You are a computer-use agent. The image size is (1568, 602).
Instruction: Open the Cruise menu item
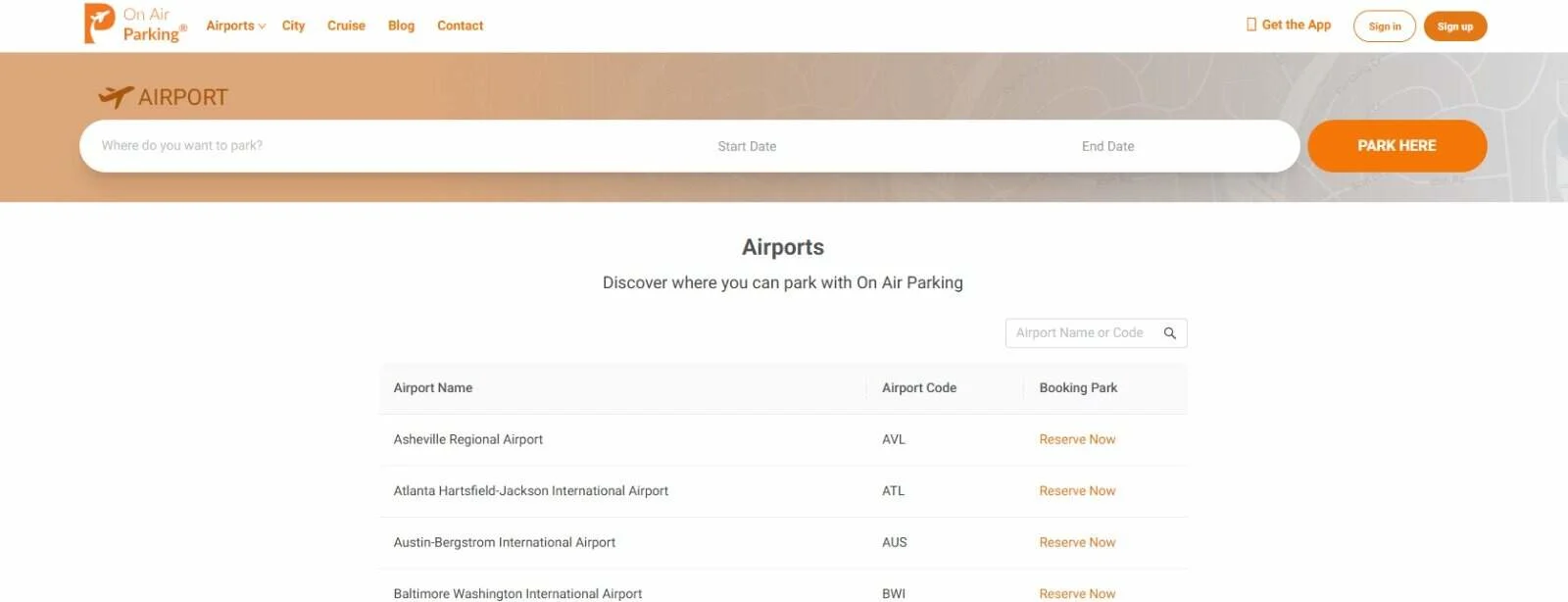pos(346,25)
